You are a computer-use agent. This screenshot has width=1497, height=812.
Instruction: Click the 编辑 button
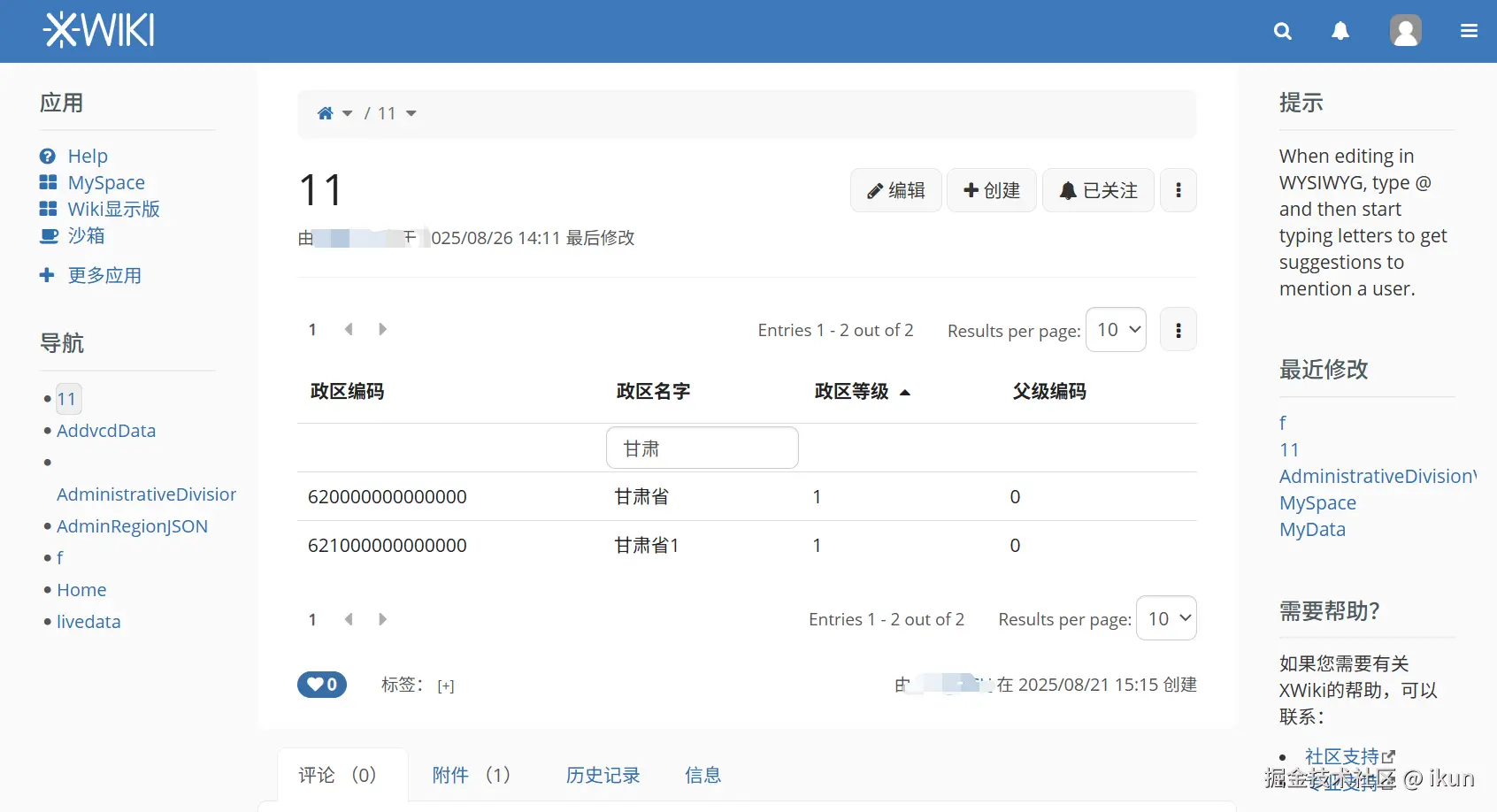coord(895,189)
